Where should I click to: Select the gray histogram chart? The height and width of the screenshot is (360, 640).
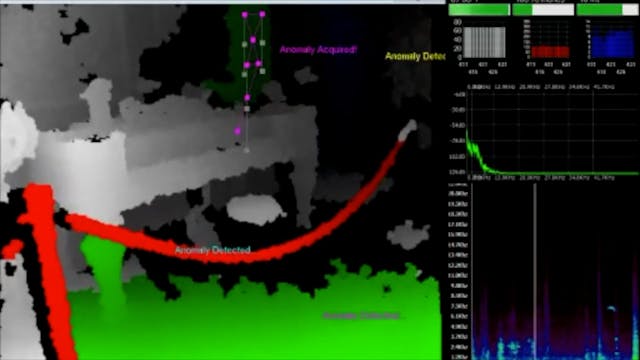(484, 42)
